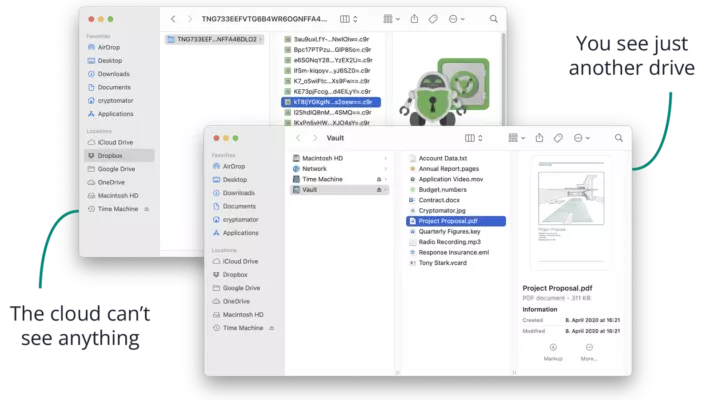Image resolution: width=711 pixels, height=400 pixels.
Task: Click the Markup button in preview pane
Action: [553, 352]
